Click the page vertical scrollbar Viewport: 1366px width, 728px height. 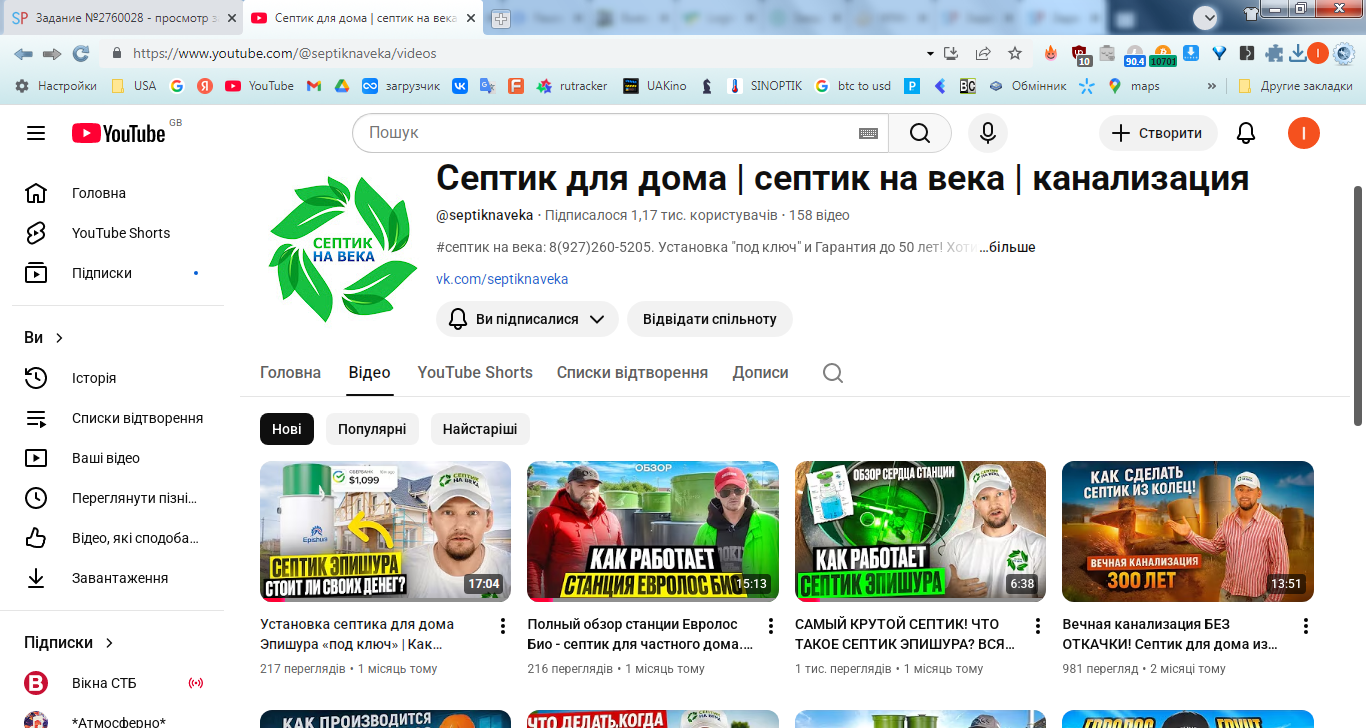click(1358, 305)
